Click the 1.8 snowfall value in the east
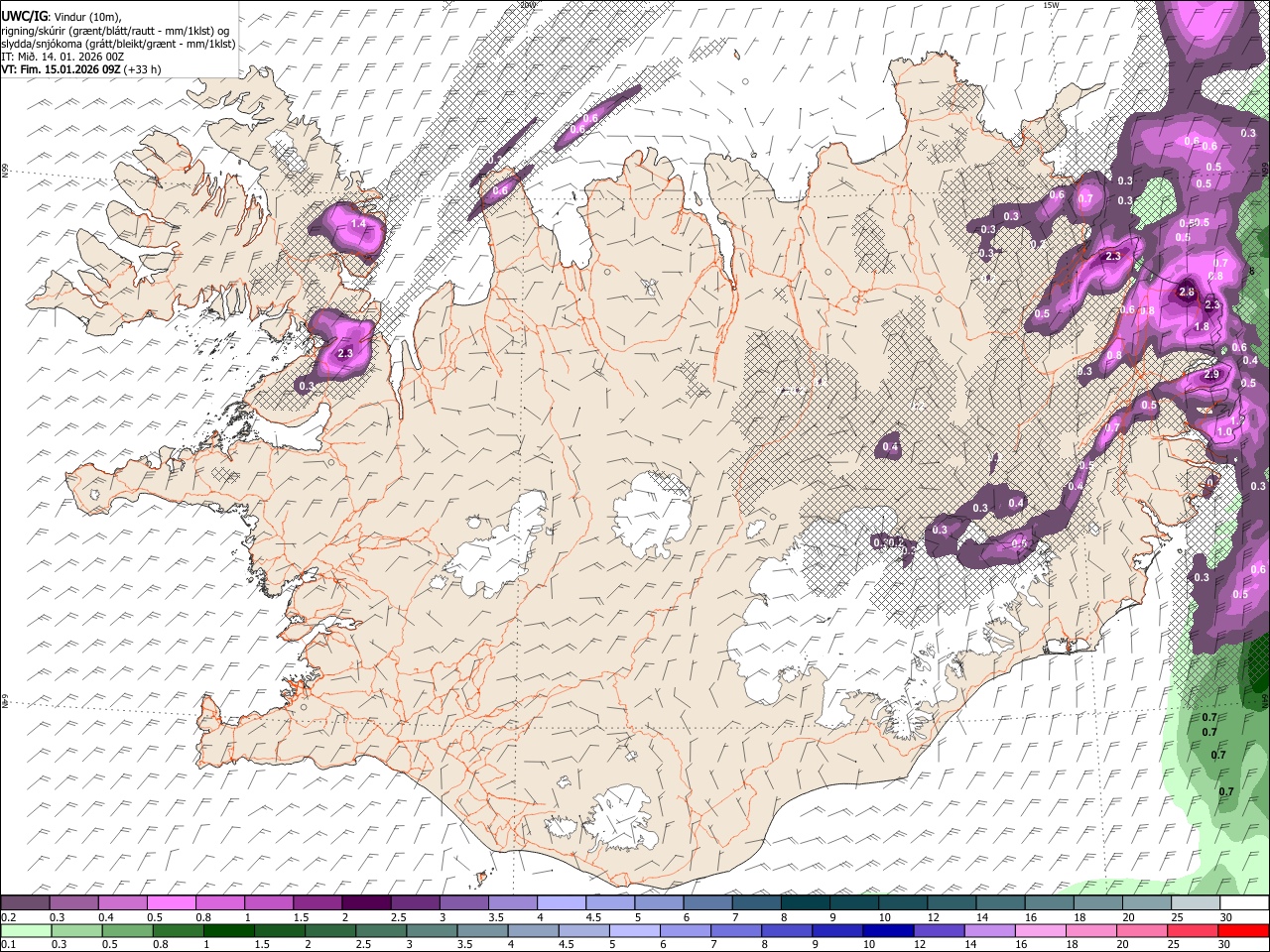Image resolution: width=1270 pixels, height=952 pixels. (1202, 327)
